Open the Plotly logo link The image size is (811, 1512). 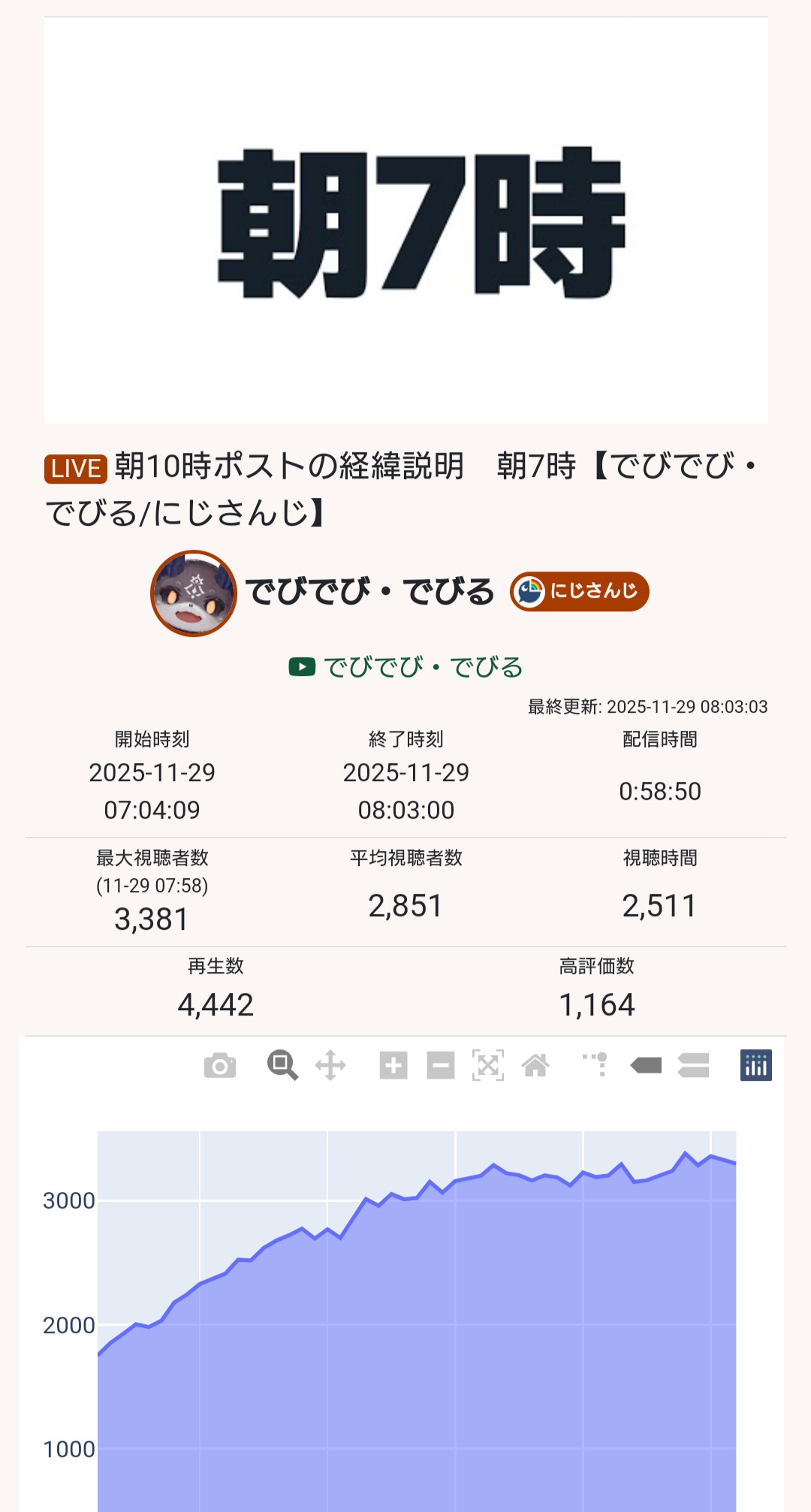click(x=755, y=1065)
